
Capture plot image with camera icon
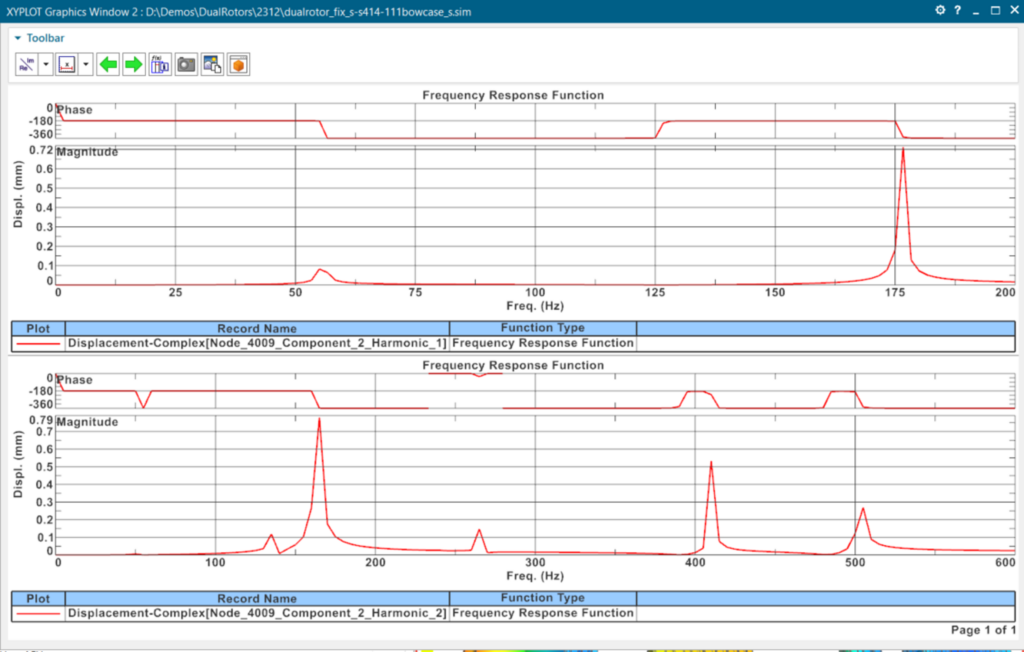coord(186,65)
